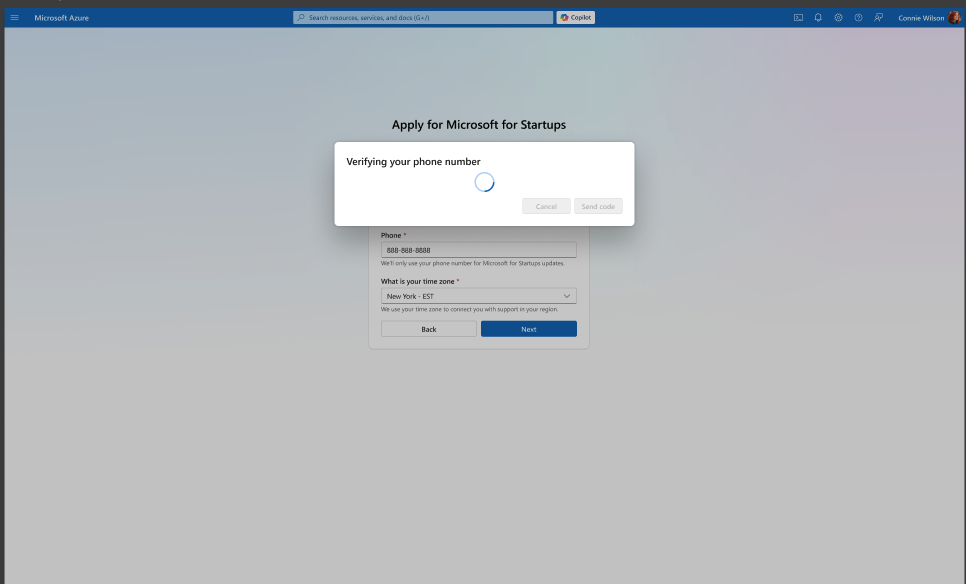
Task: Click the Connie Wilson account name
Action: [921, 18]
